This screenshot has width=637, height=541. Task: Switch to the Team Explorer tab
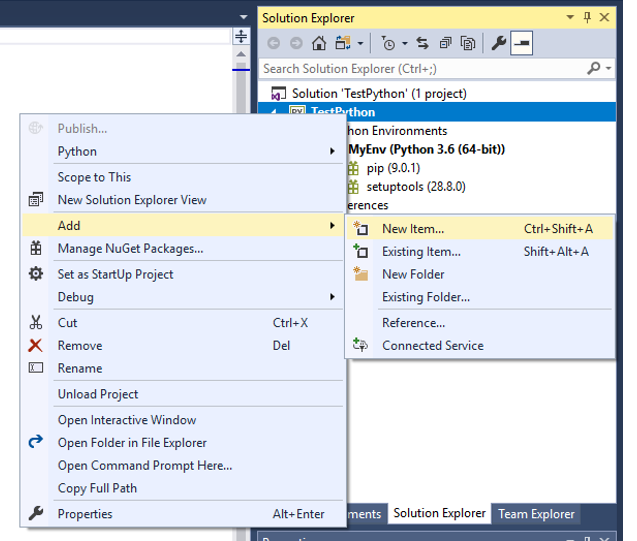(x=536, y=514)
